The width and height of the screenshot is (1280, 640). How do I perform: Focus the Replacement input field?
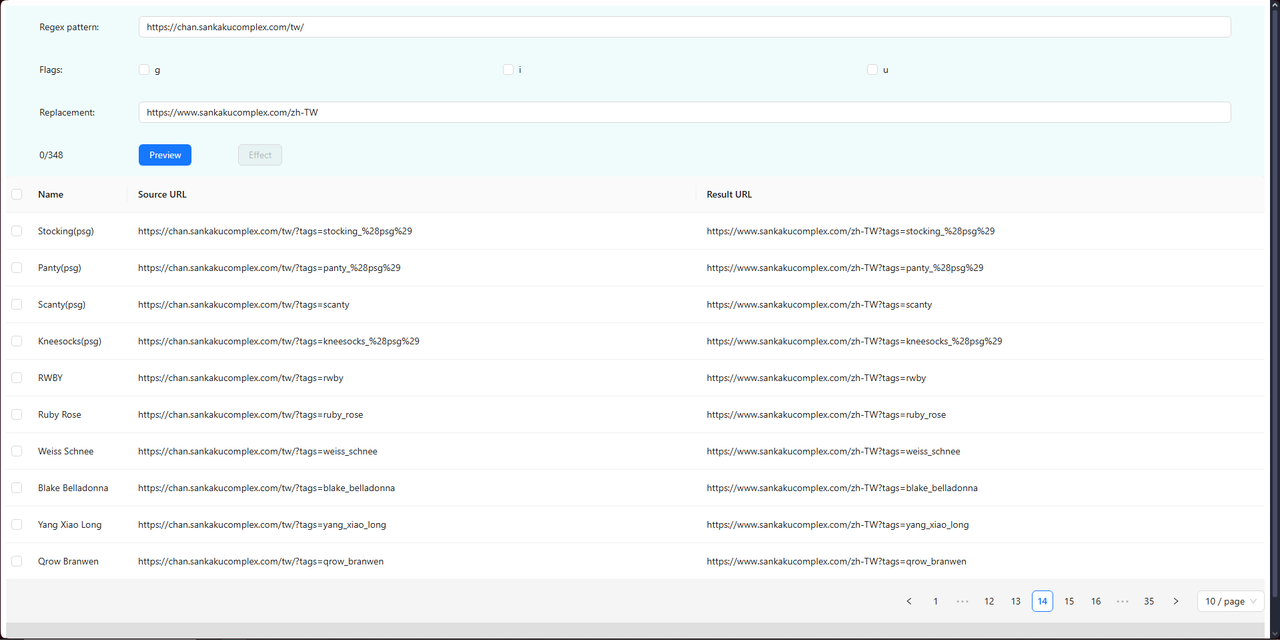pos(685,112)
